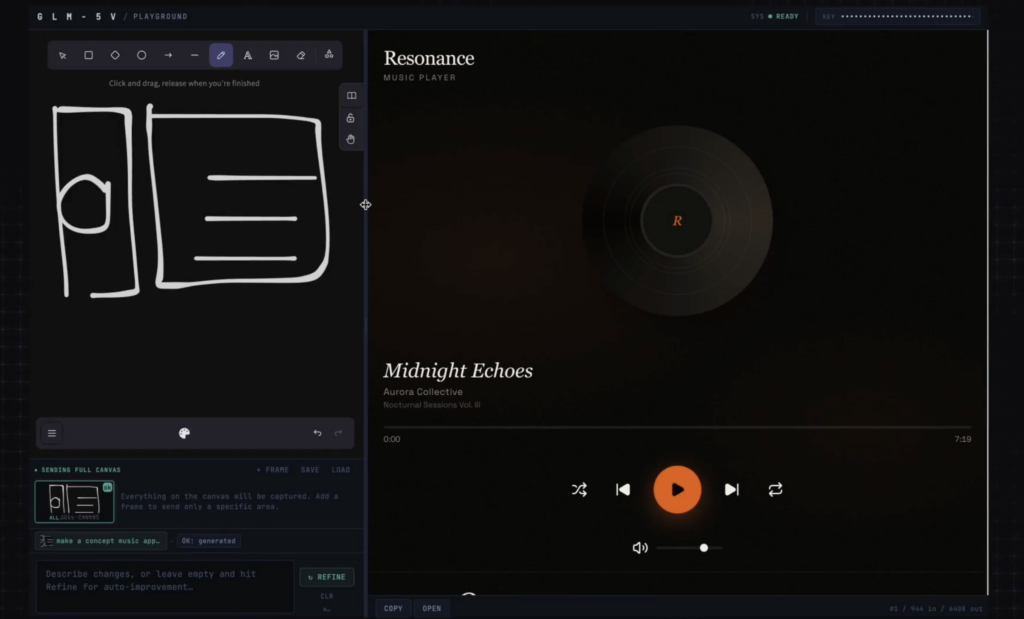The image size is (1024, 619).
Task: Open the more shapes tools menu
Action: (x=329, y=56)
